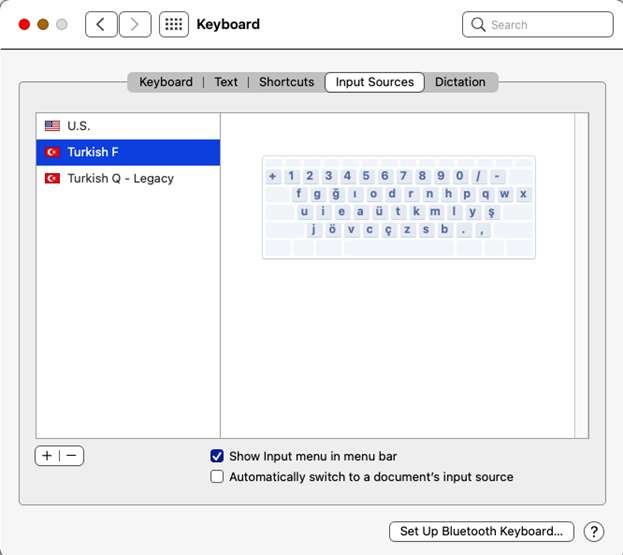Screen dimensions: 623x555
Task: Select Turkish Q - Legacy input source
Action: pyautogui.click(x=128, y=178)
